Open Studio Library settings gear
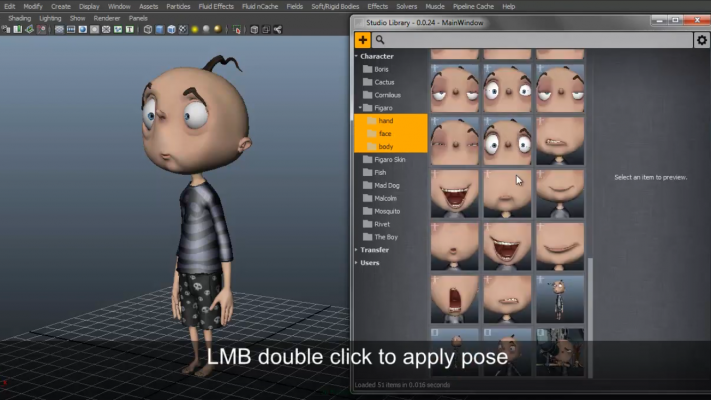This screenshot has width=711, height=400. coord(701,40)
